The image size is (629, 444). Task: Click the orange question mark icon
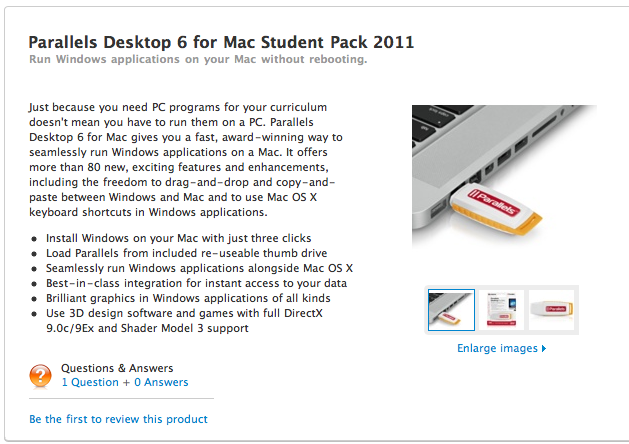tap(41, 376)
